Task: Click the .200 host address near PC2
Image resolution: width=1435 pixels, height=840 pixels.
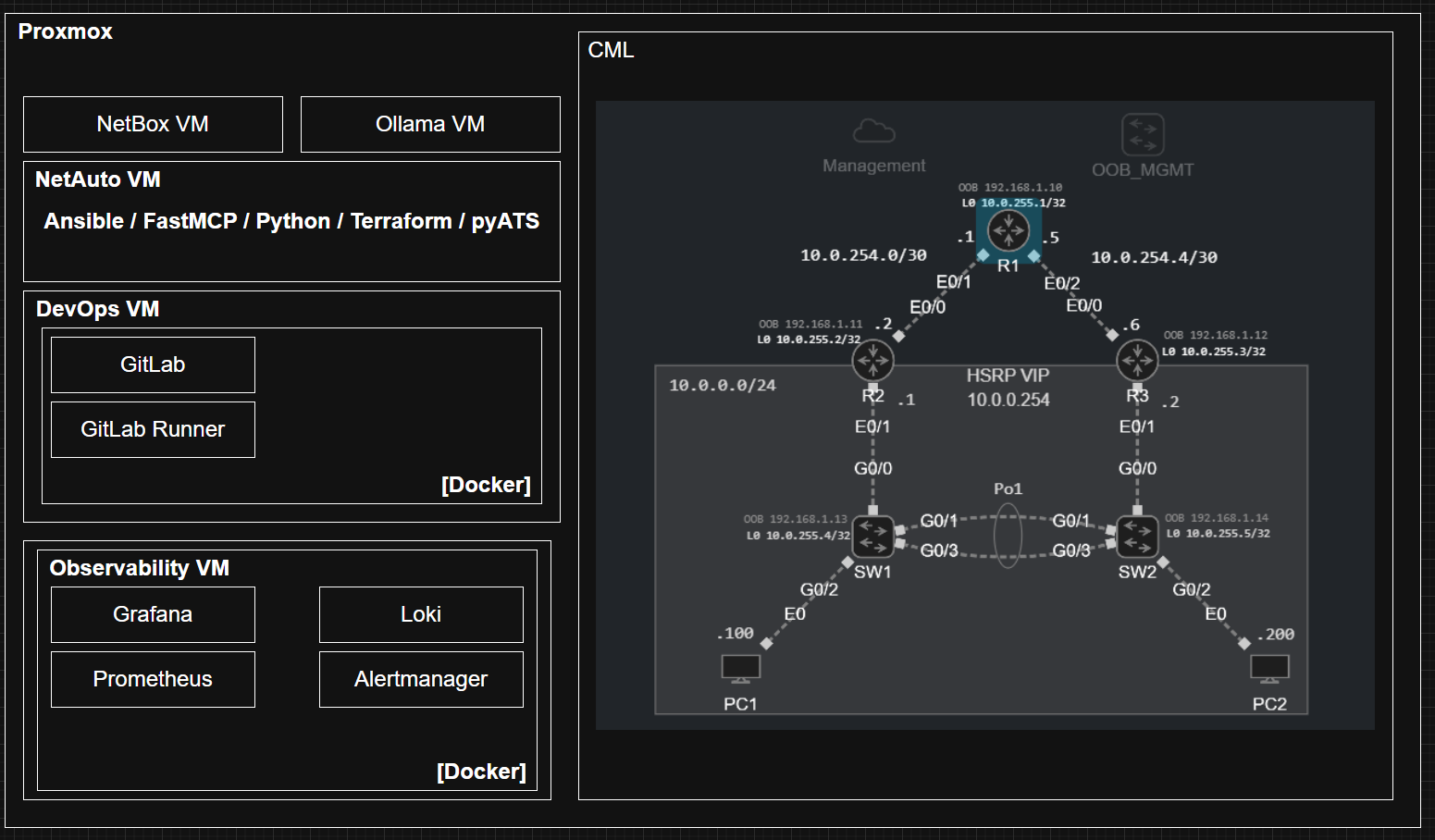Action: (x=1276, y=635)
